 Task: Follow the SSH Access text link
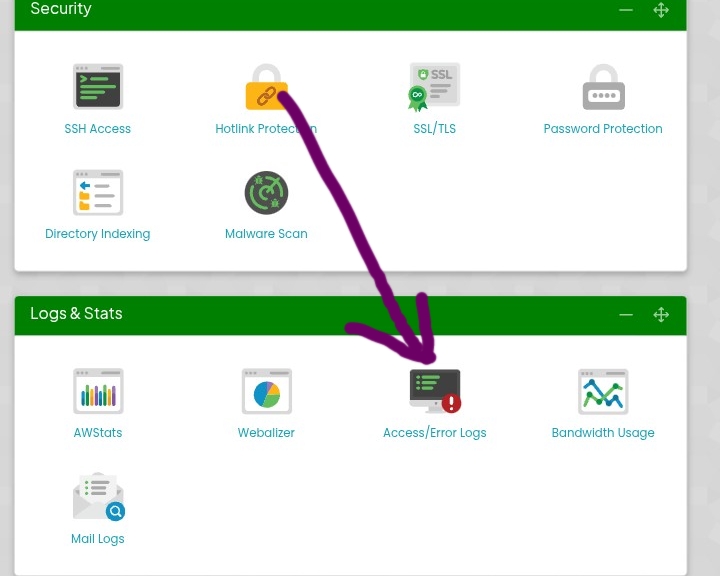(x=97, y=129)
